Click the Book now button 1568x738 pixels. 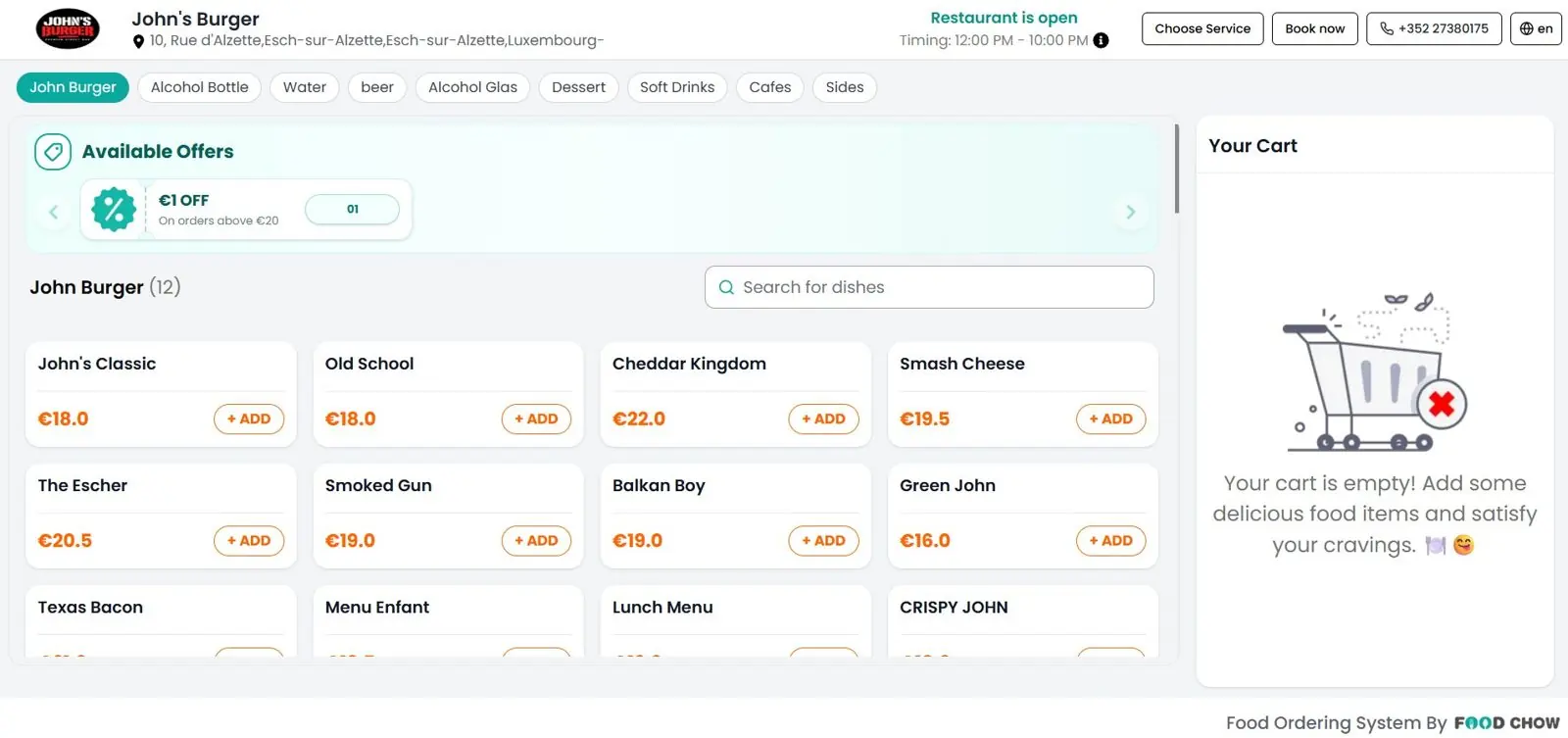tap(1315, 28)
